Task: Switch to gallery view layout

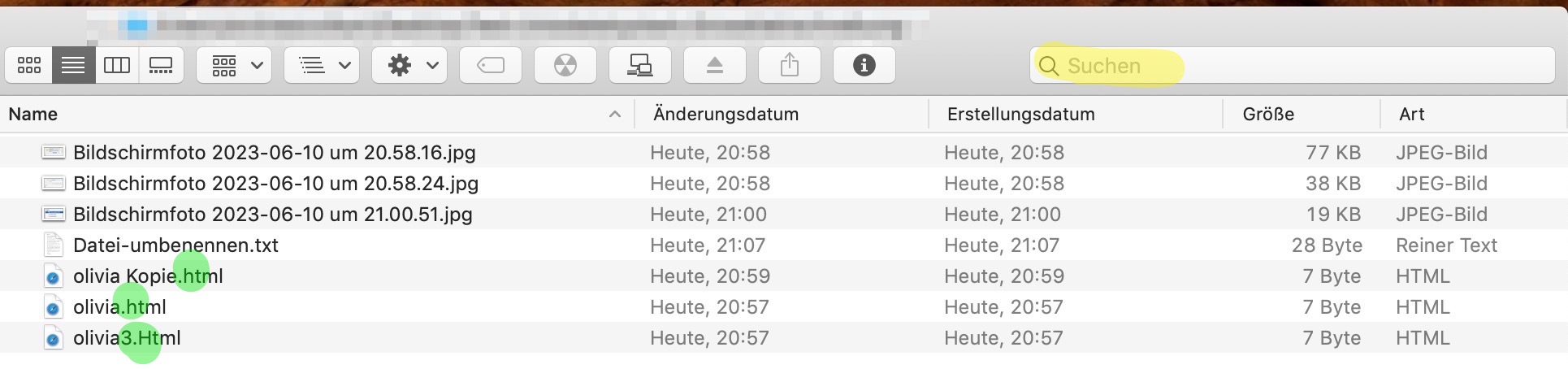Action: point(161,65)
